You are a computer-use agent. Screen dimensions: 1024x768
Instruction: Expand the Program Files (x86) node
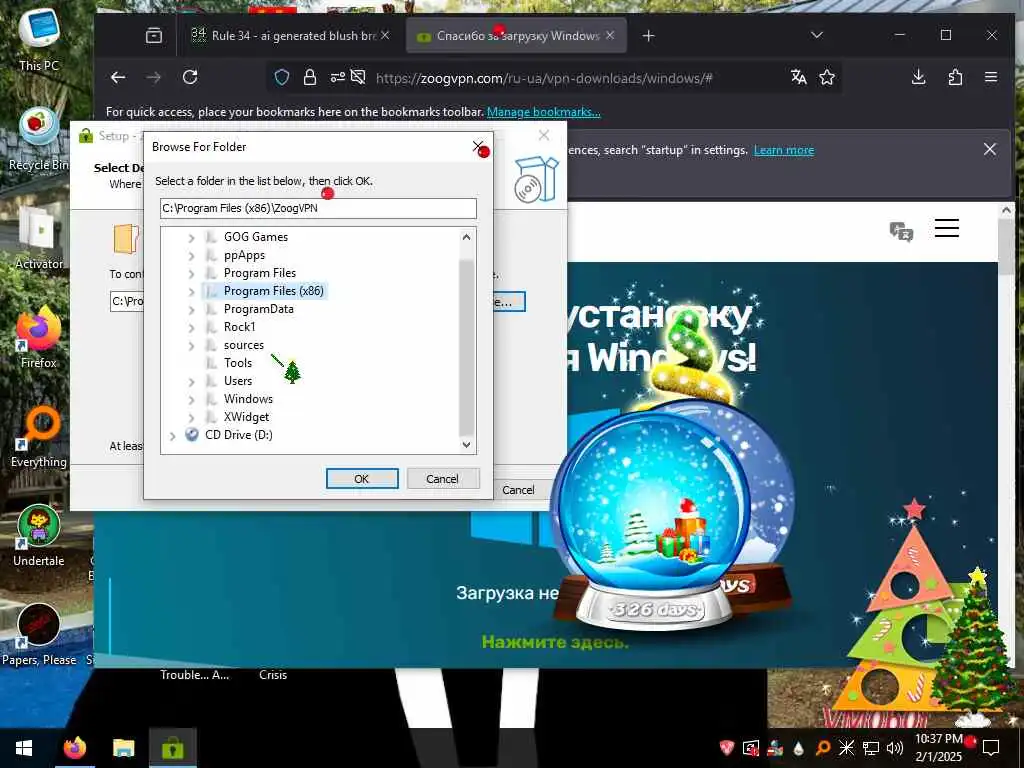tap(191, 291)
